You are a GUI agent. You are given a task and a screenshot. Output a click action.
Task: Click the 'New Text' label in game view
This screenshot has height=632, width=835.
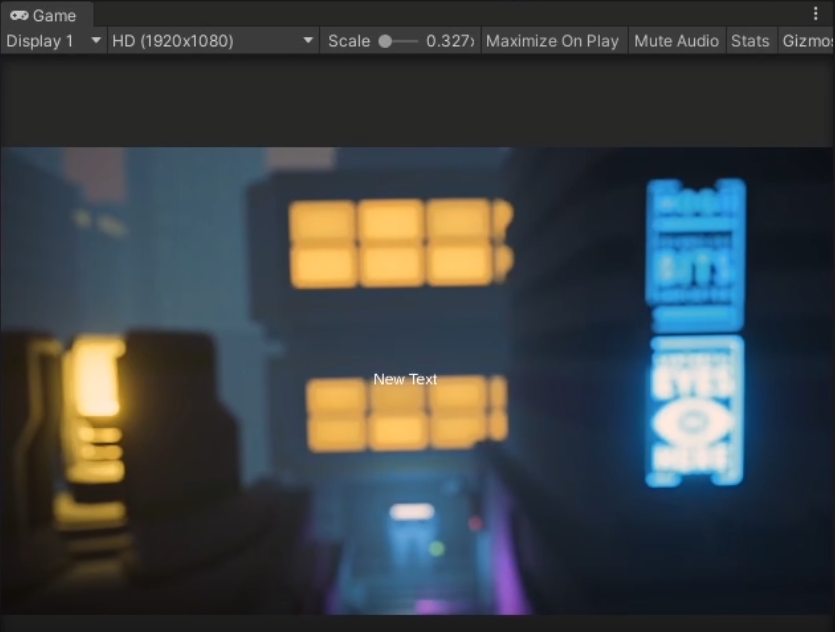point(405,379)
